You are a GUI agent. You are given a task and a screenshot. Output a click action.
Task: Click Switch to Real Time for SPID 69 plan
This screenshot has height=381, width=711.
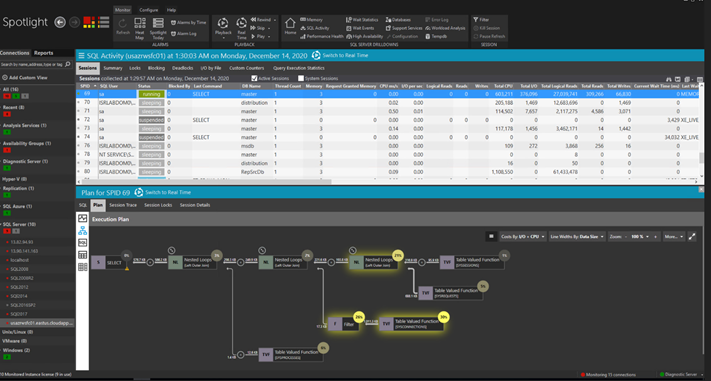[163, 192]
